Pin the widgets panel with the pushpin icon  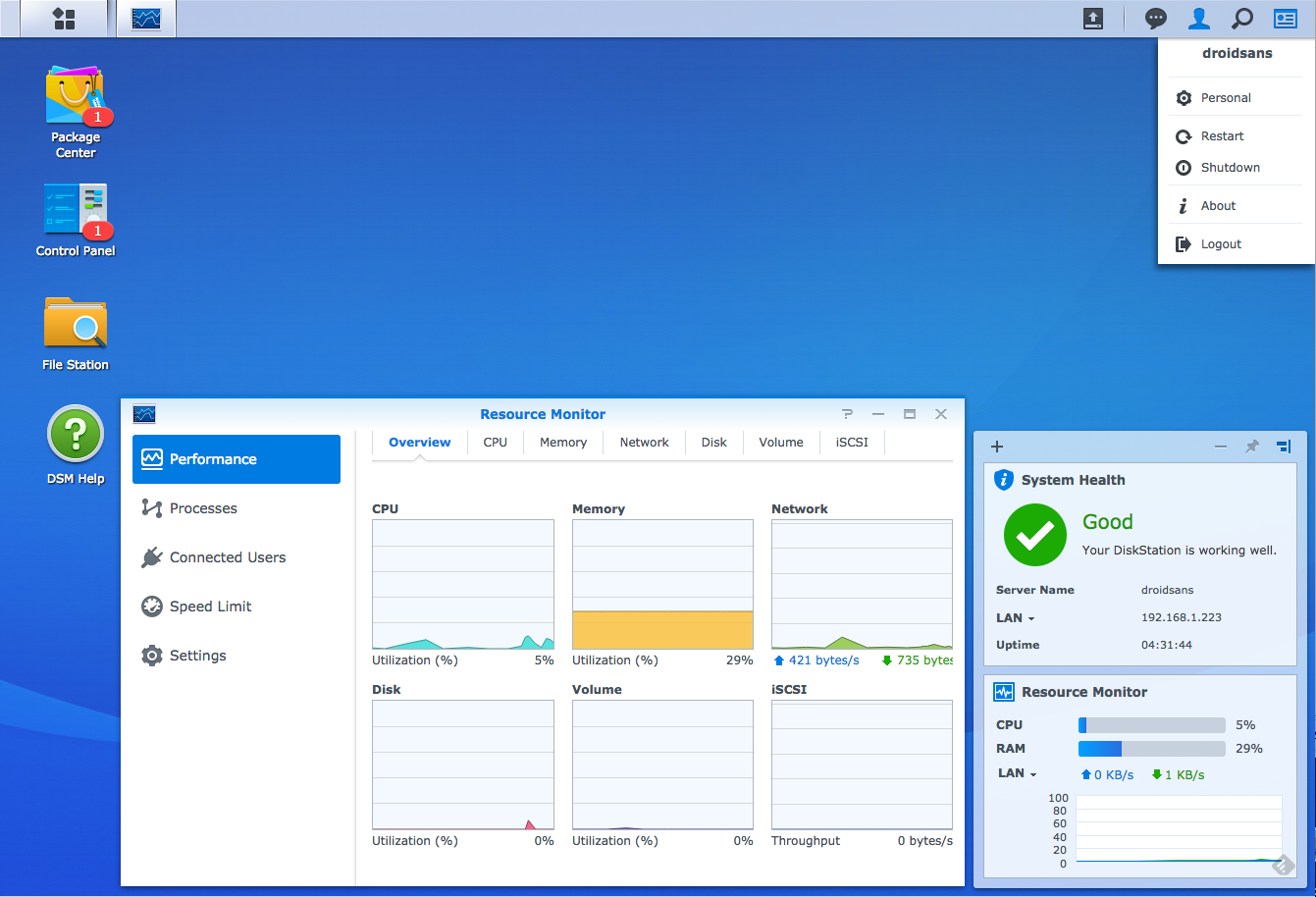pos(1252,447)
